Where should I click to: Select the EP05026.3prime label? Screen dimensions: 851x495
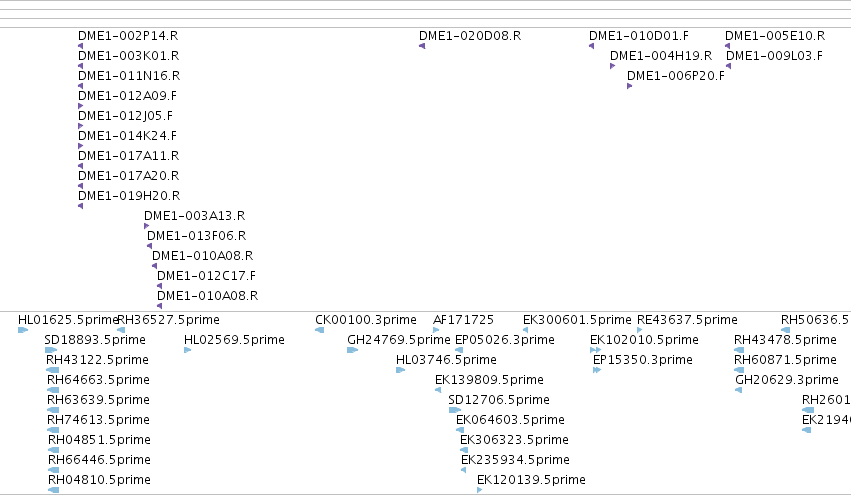pyautogui.click(x=505, y=340)
